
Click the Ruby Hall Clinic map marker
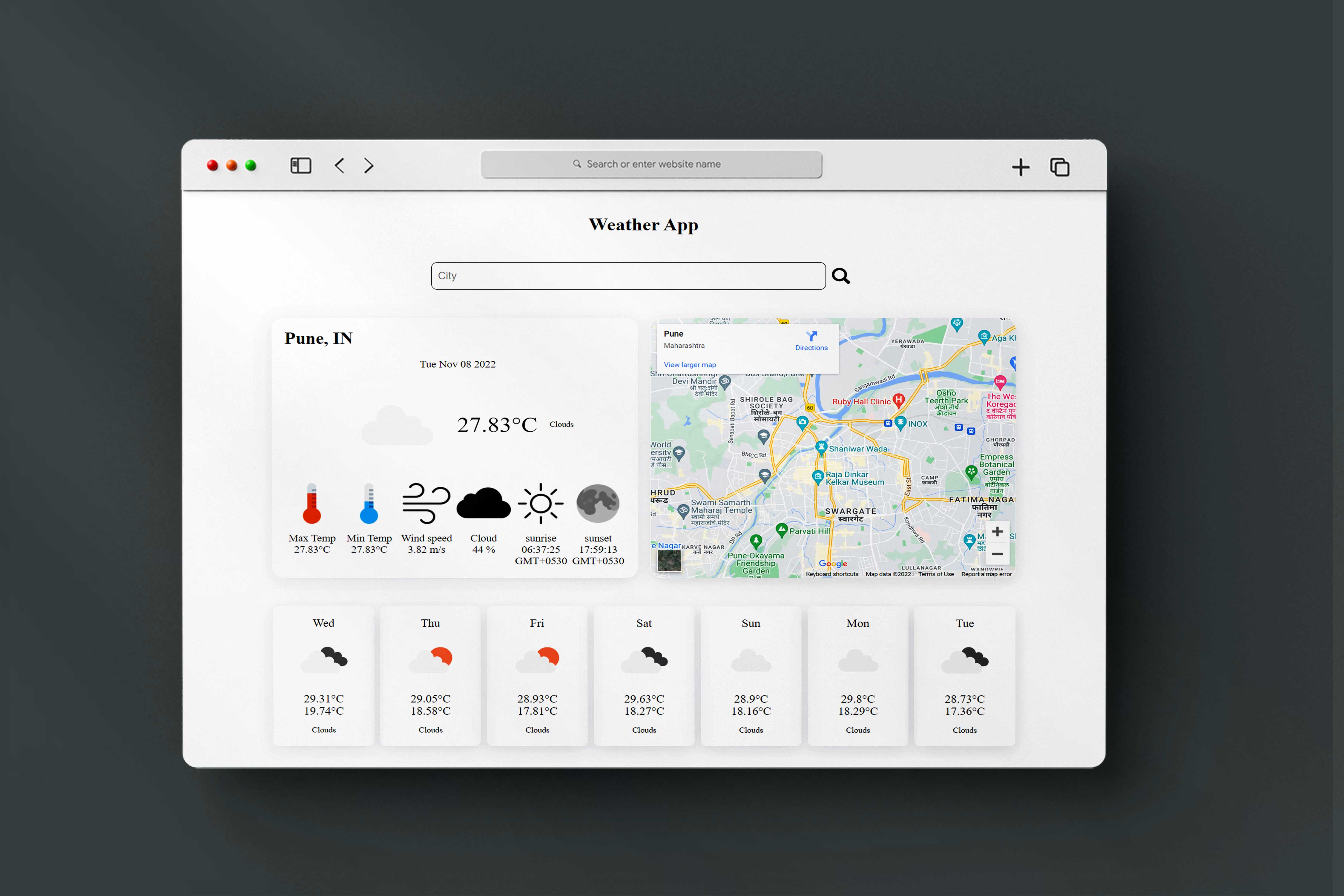pyautogui.click(x=898, y=399)
